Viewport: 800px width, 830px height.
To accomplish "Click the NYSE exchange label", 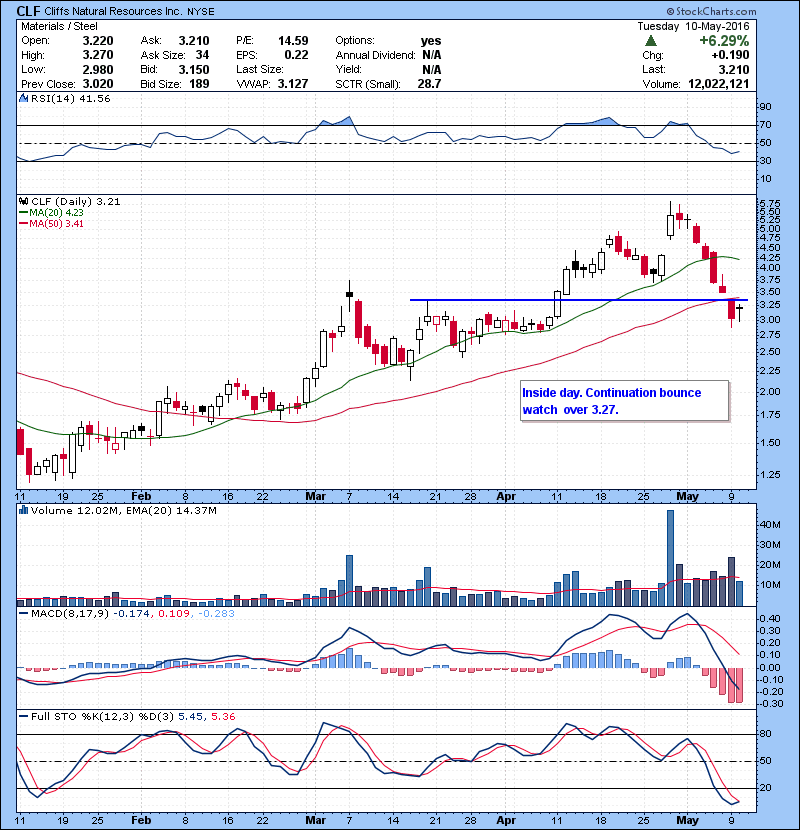I will [x=200, y=12].
